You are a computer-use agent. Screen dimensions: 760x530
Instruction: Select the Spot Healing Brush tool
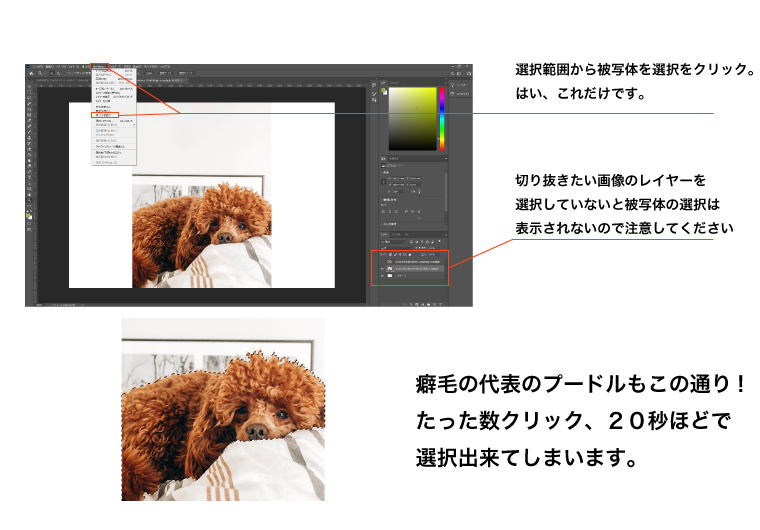(x=29, y=126)
